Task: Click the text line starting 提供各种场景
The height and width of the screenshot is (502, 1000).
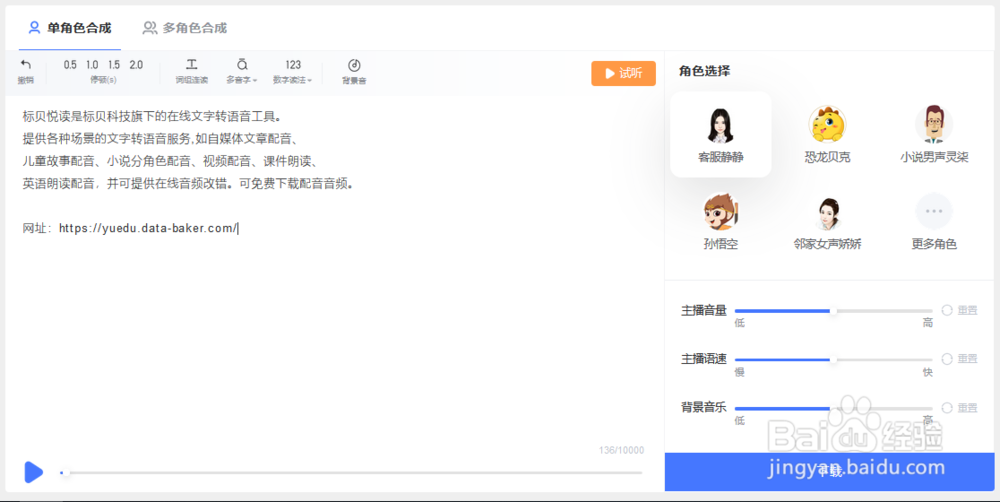Action: coord(161,139)
